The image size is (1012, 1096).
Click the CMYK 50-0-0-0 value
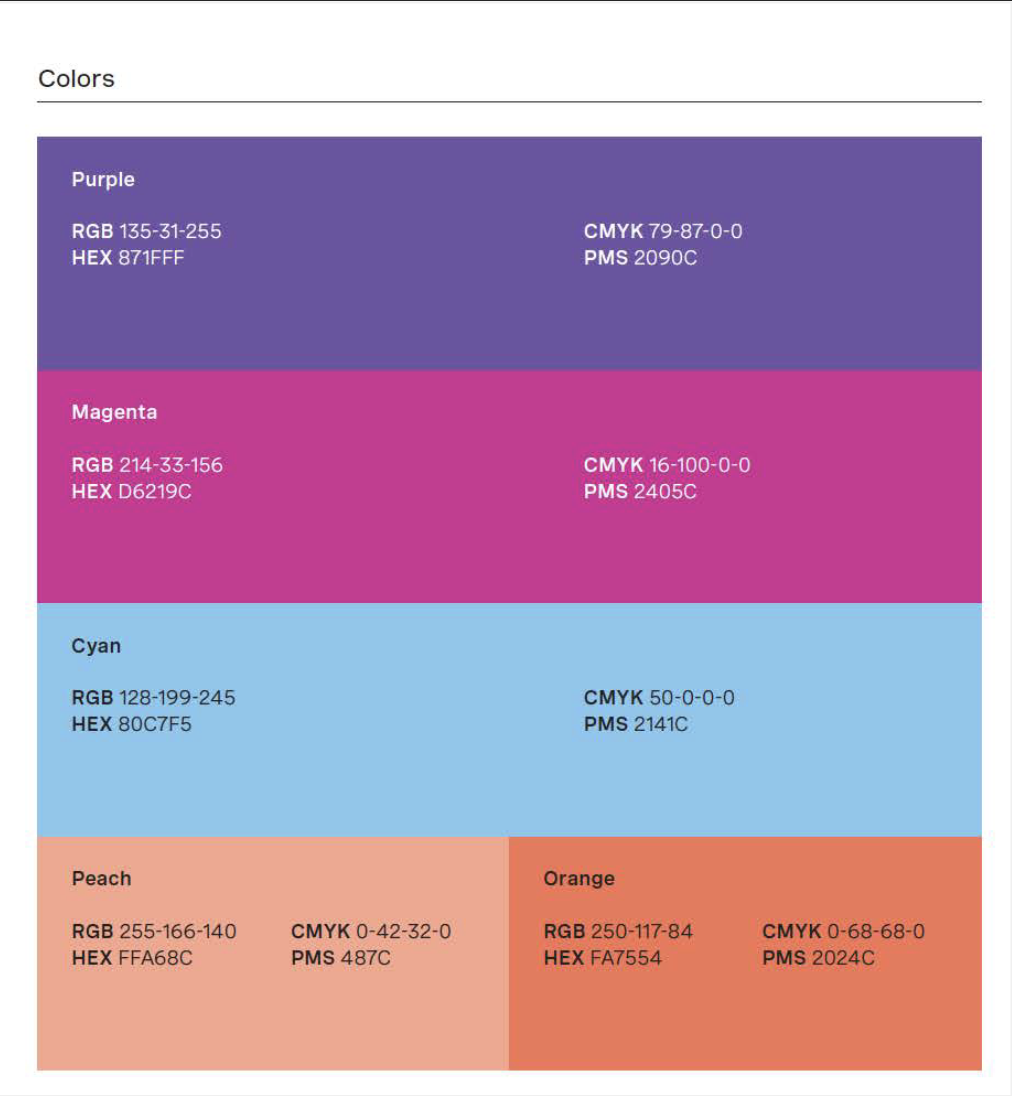pos(659,698)
